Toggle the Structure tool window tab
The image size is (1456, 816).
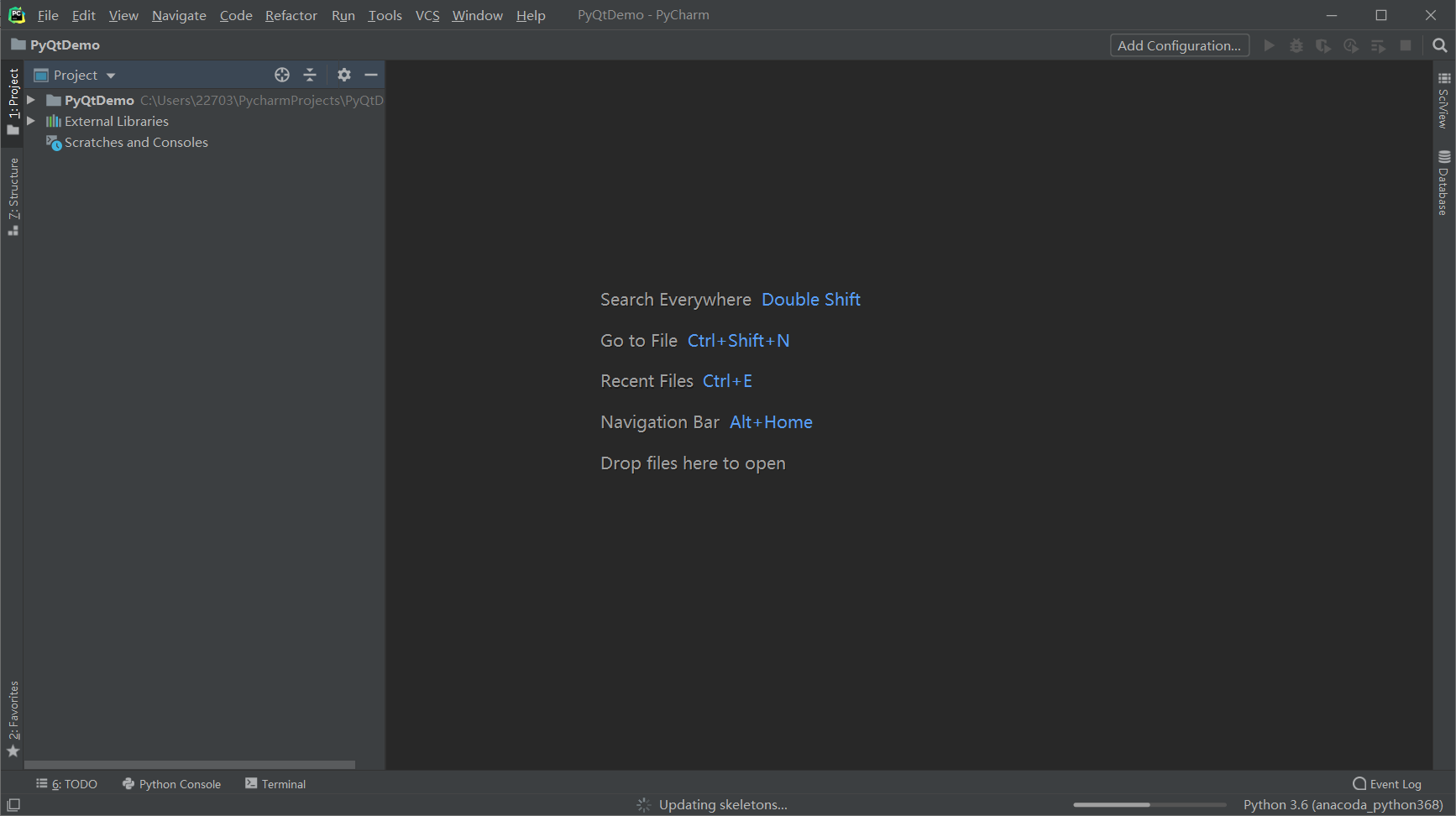point(13,196)
